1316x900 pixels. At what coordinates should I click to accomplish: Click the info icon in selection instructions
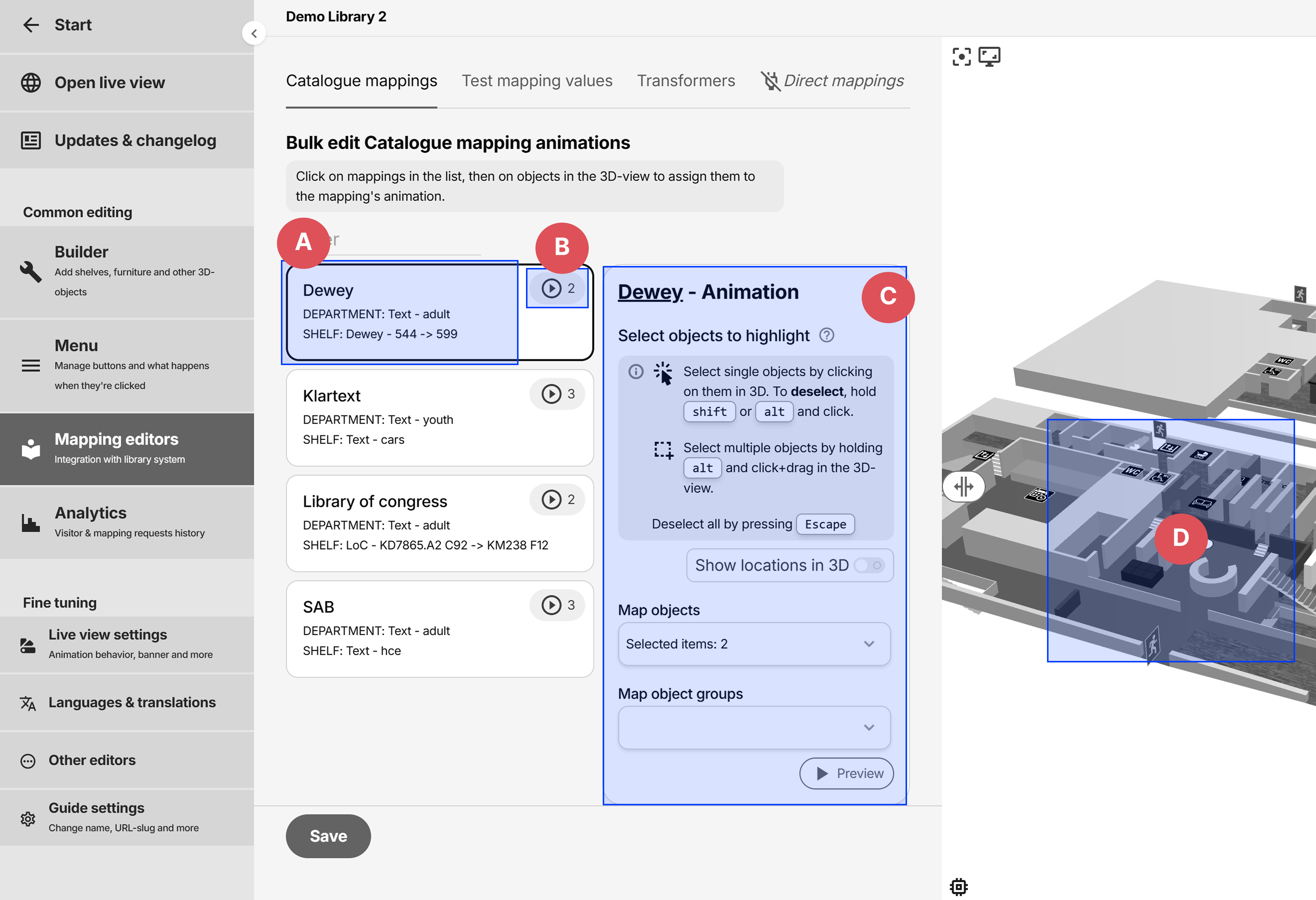(636, 372)
